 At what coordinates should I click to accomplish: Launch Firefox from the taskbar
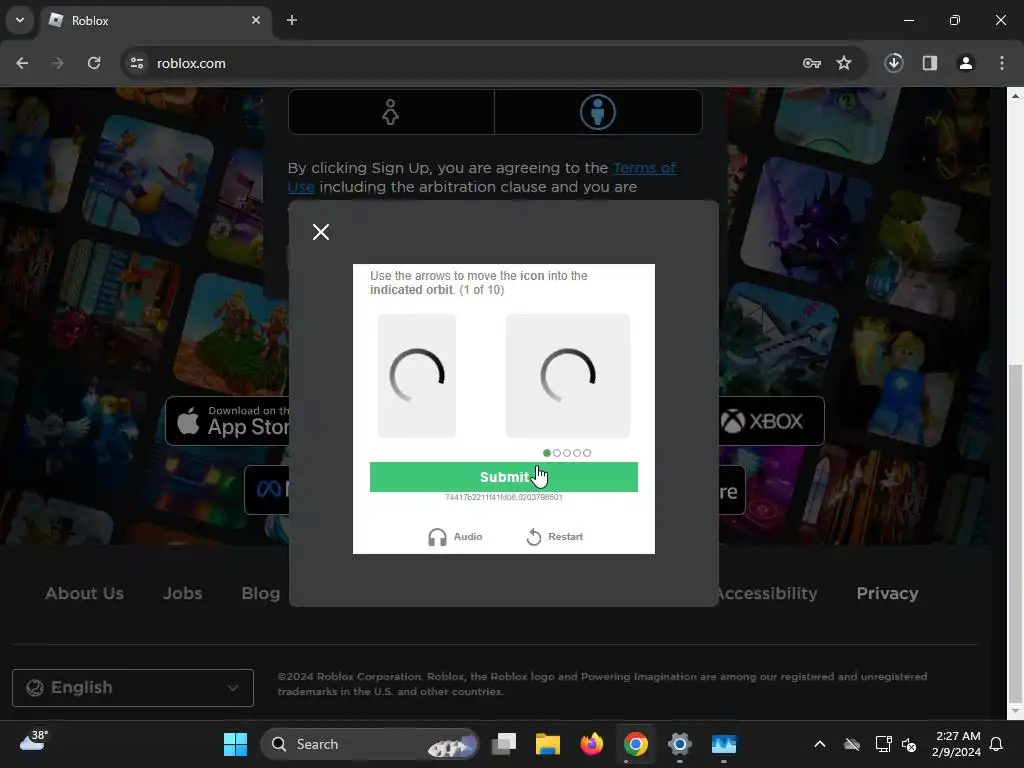[592, 744]
